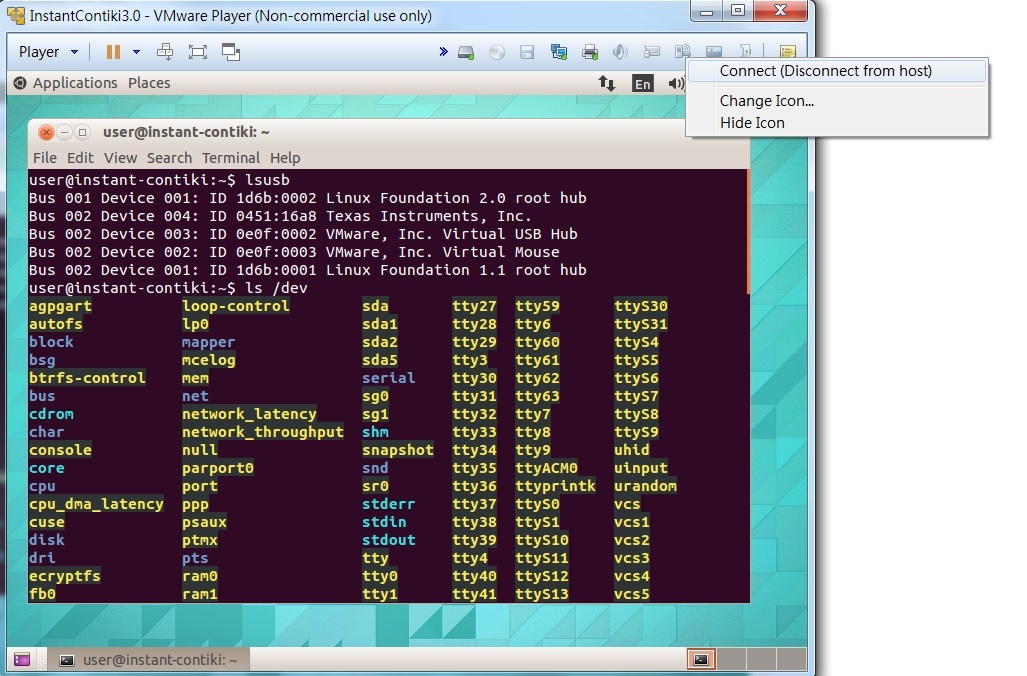Open the Places menu in Ubuntu panel
Viewport: 1027px width, 676px height.
pos(149,83)
